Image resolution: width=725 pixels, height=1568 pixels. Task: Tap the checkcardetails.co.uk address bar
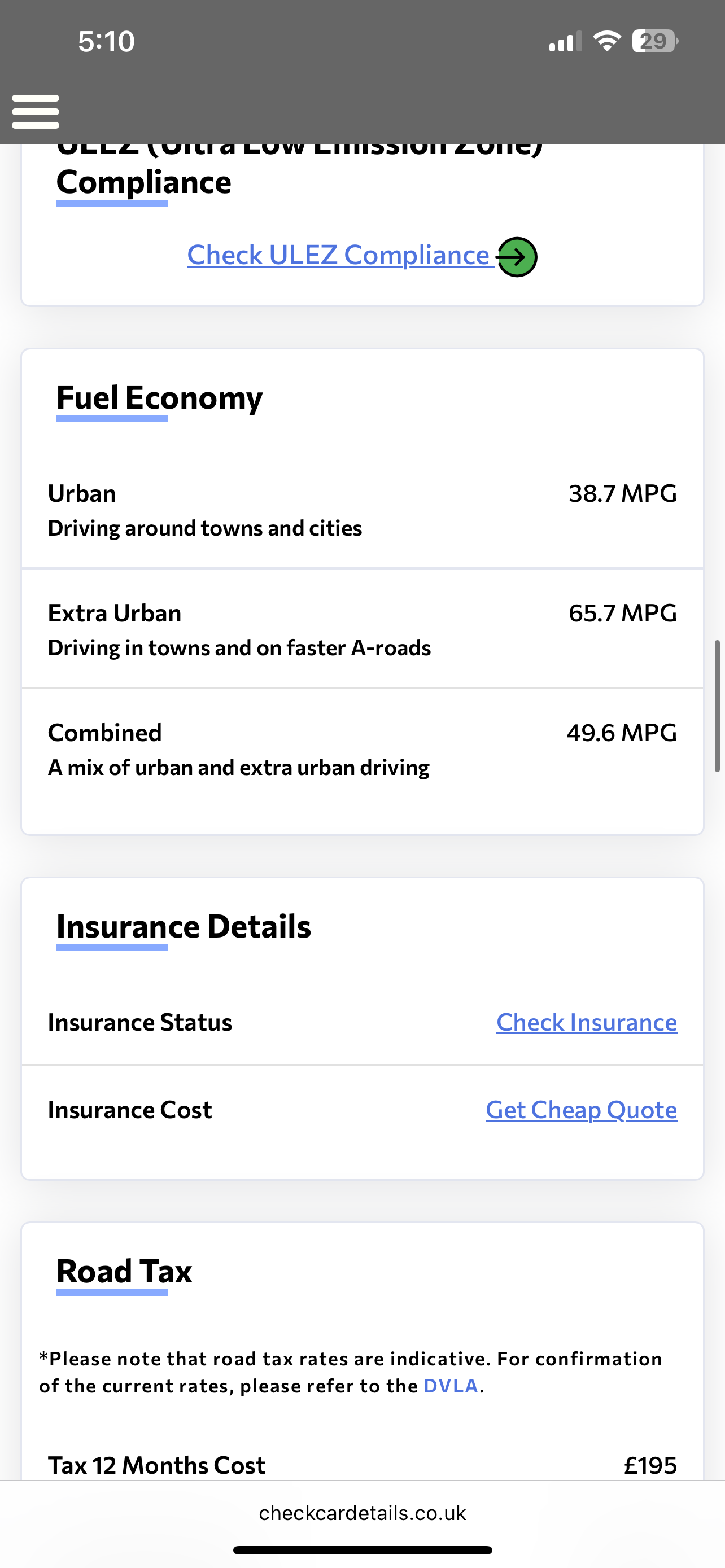pos(362,1513)
